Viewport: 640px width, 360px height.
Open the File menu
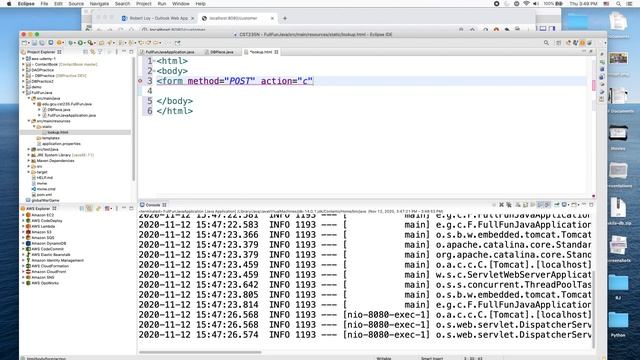click(44, 4)
